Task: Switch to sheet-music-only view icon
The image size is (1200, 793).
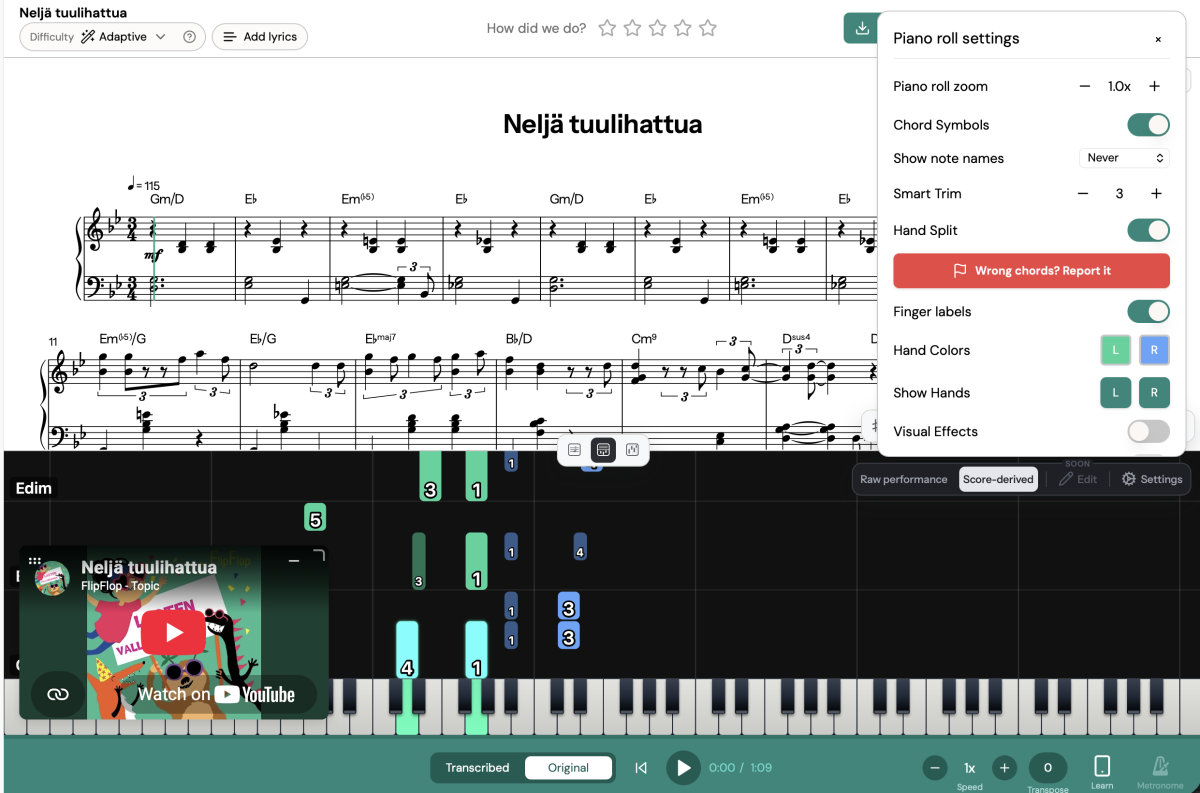Action: pos(574,450)
